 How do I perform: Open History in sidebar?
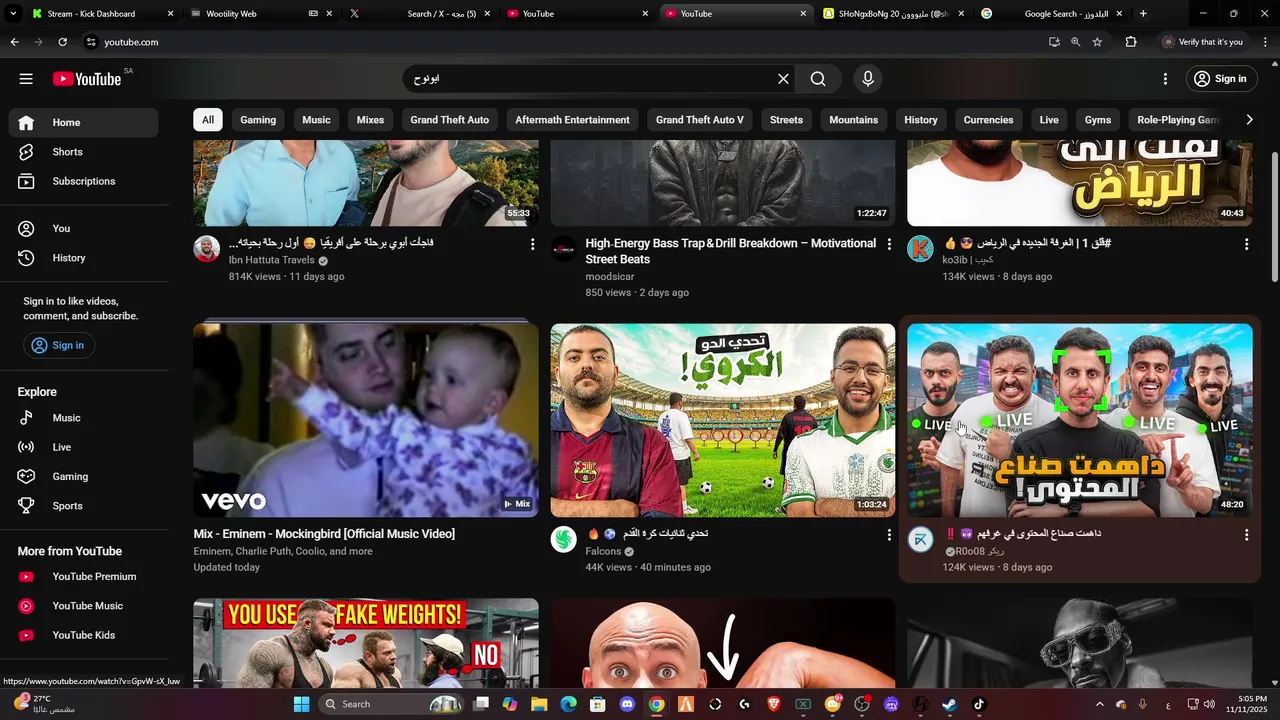click(x=84, y=258)
